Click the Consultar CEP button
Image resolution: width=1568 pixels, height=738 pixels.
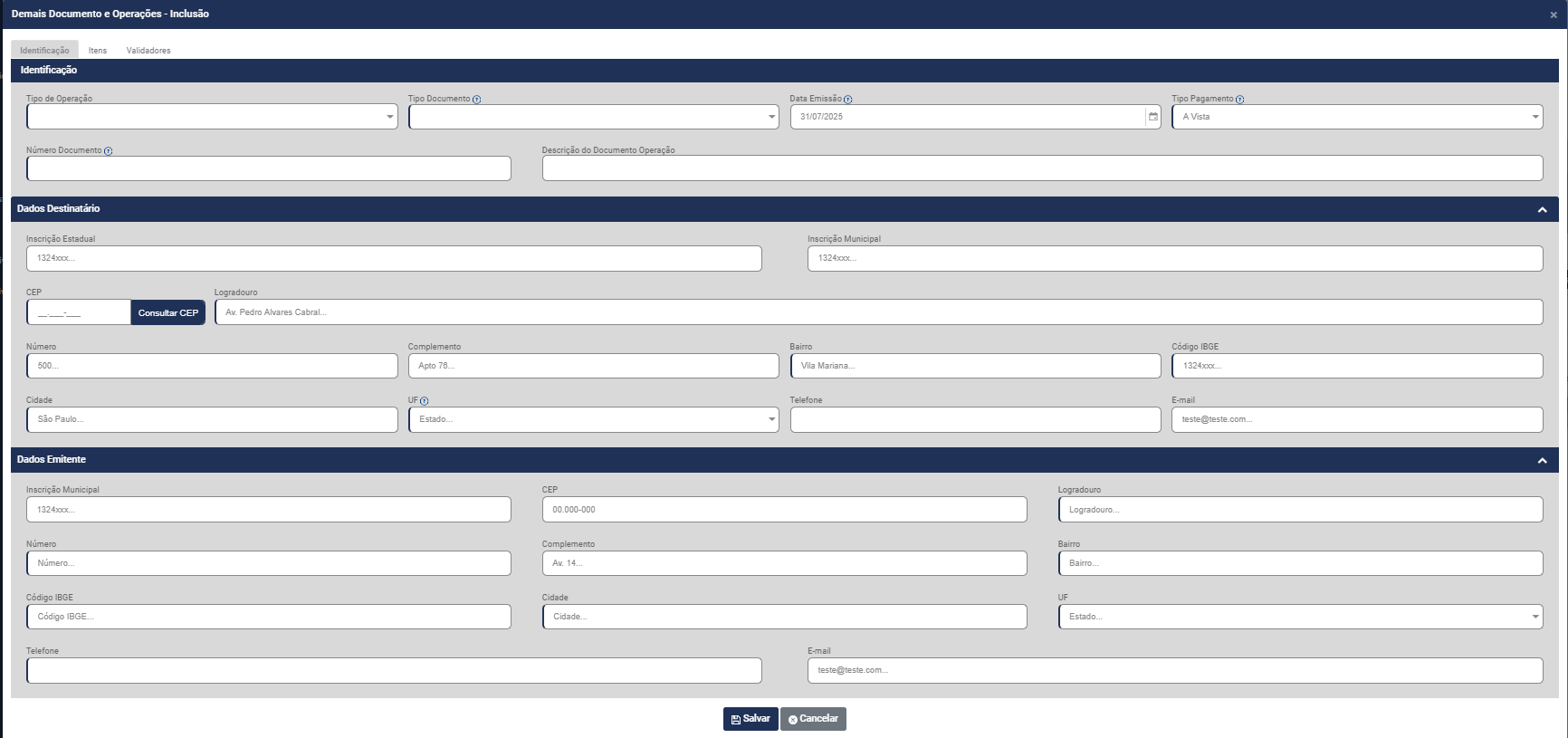click(x=168, y=312)
